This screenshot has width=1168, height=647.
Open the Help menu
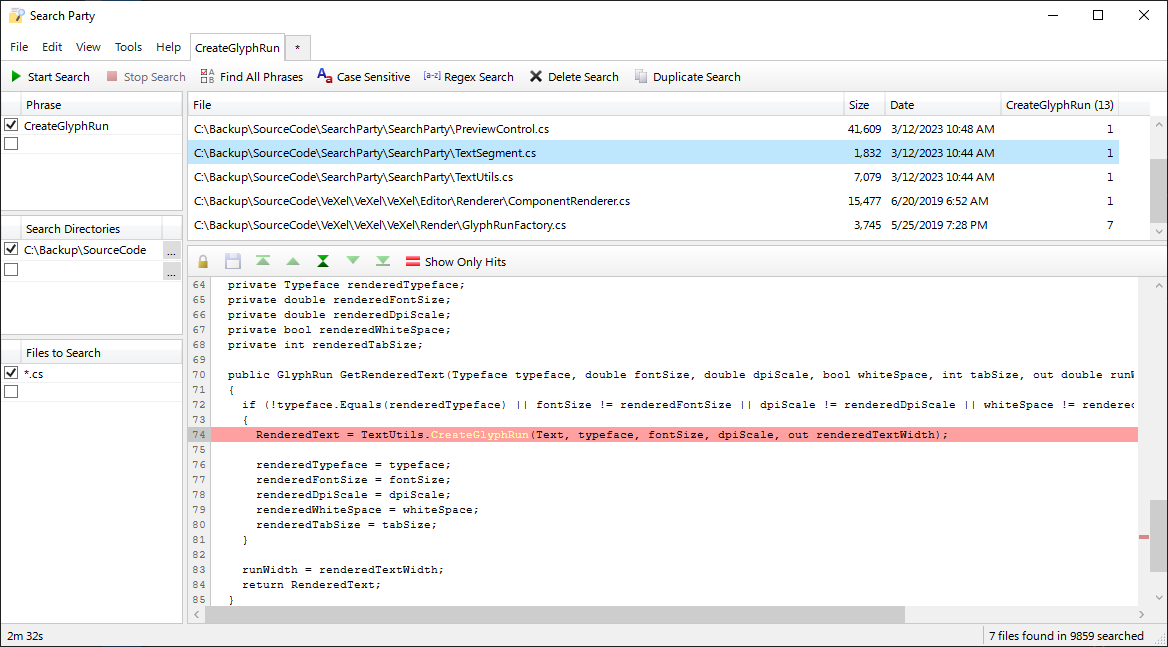(168, 47)
